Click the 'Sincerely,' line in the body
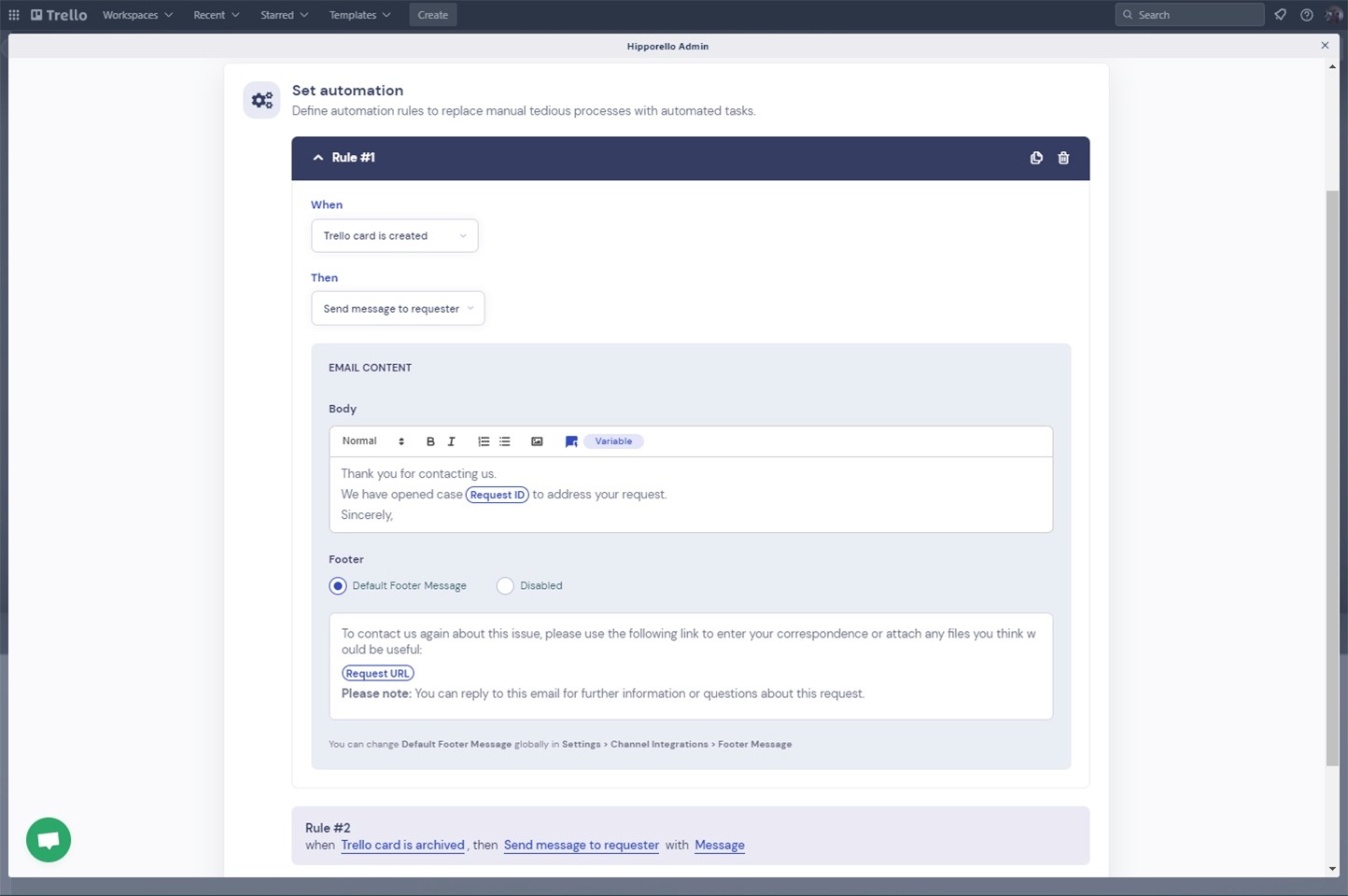The width and height of the screenshot is (1348, 896). pos(367,515)
